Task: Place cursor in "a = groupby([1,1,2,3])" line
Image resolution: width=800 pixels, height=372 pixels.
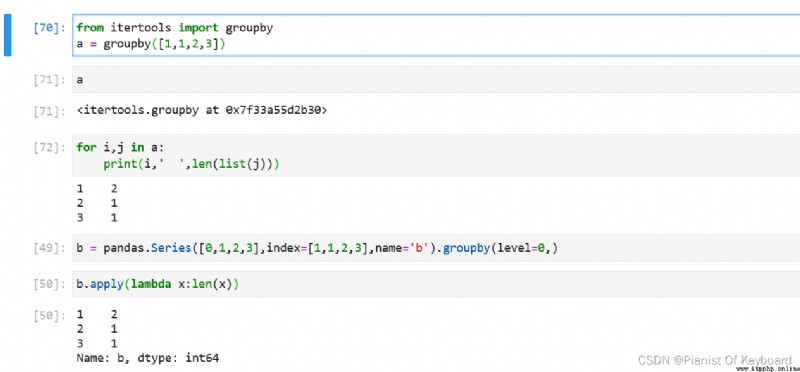Action: (x=151, y=44)
